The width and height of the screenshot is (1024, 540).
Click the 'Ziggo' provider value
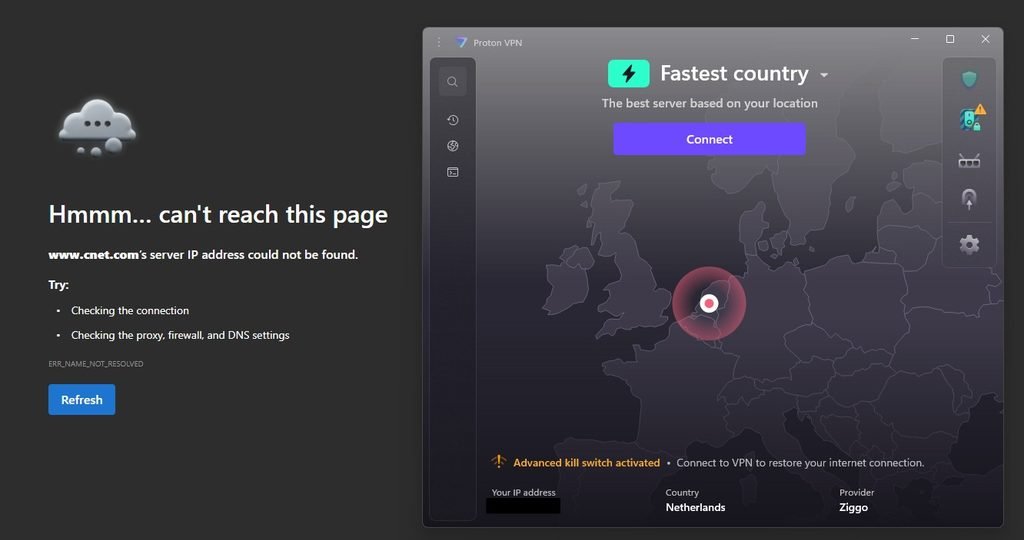(x=853, y=507)
